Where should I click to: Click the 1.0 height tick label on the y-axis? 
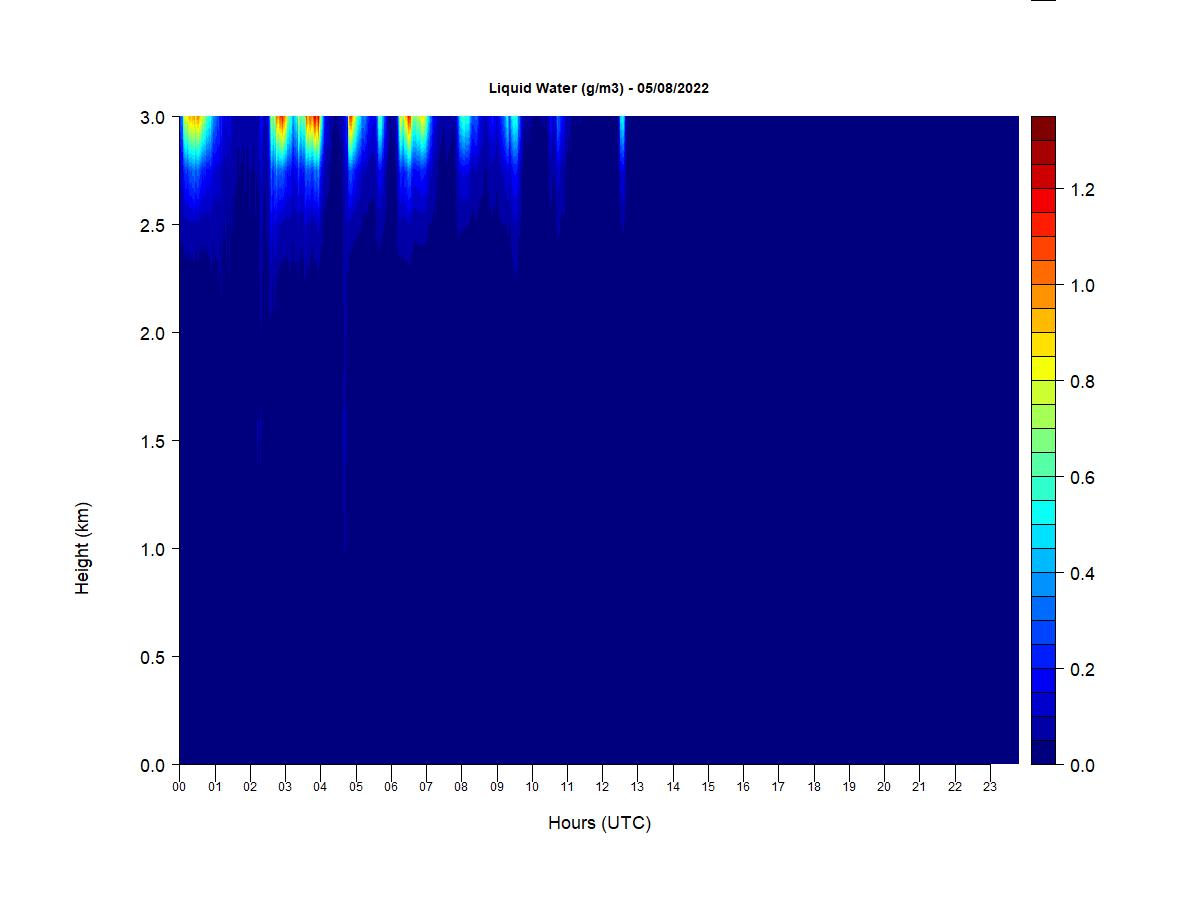(153, 549)
